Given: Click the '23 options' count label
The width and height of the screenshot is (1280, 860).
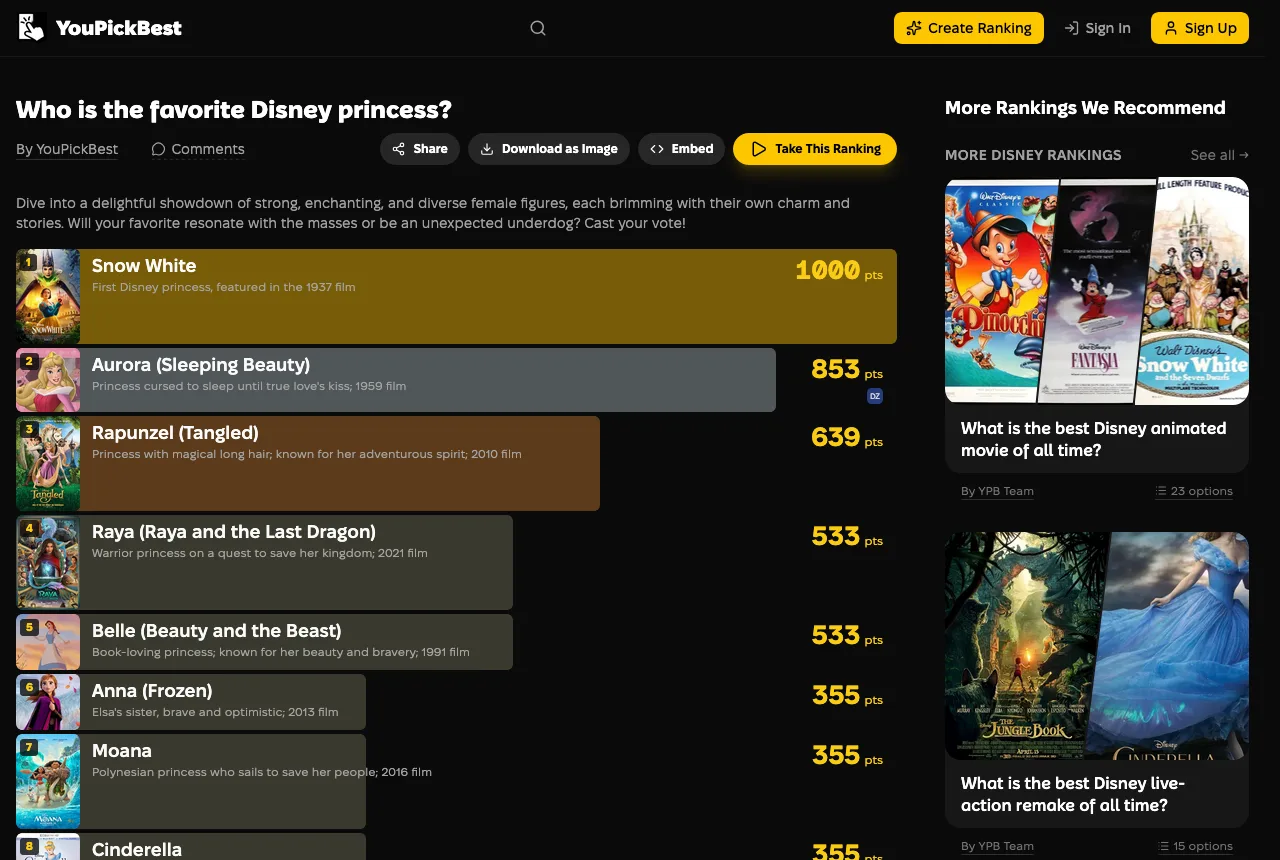Looking at the screenshot, I should 1194,491.
